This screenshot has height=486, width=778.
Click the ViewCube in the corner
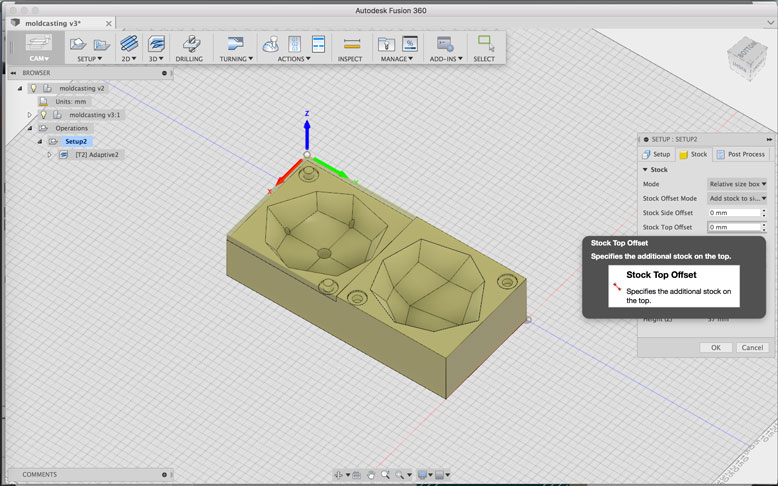click(x=747, y=59)
